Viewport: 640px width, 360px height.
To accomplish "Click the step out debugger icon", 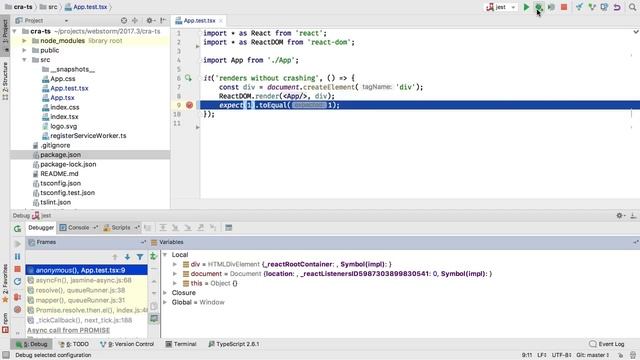I will tap(200, 227).
